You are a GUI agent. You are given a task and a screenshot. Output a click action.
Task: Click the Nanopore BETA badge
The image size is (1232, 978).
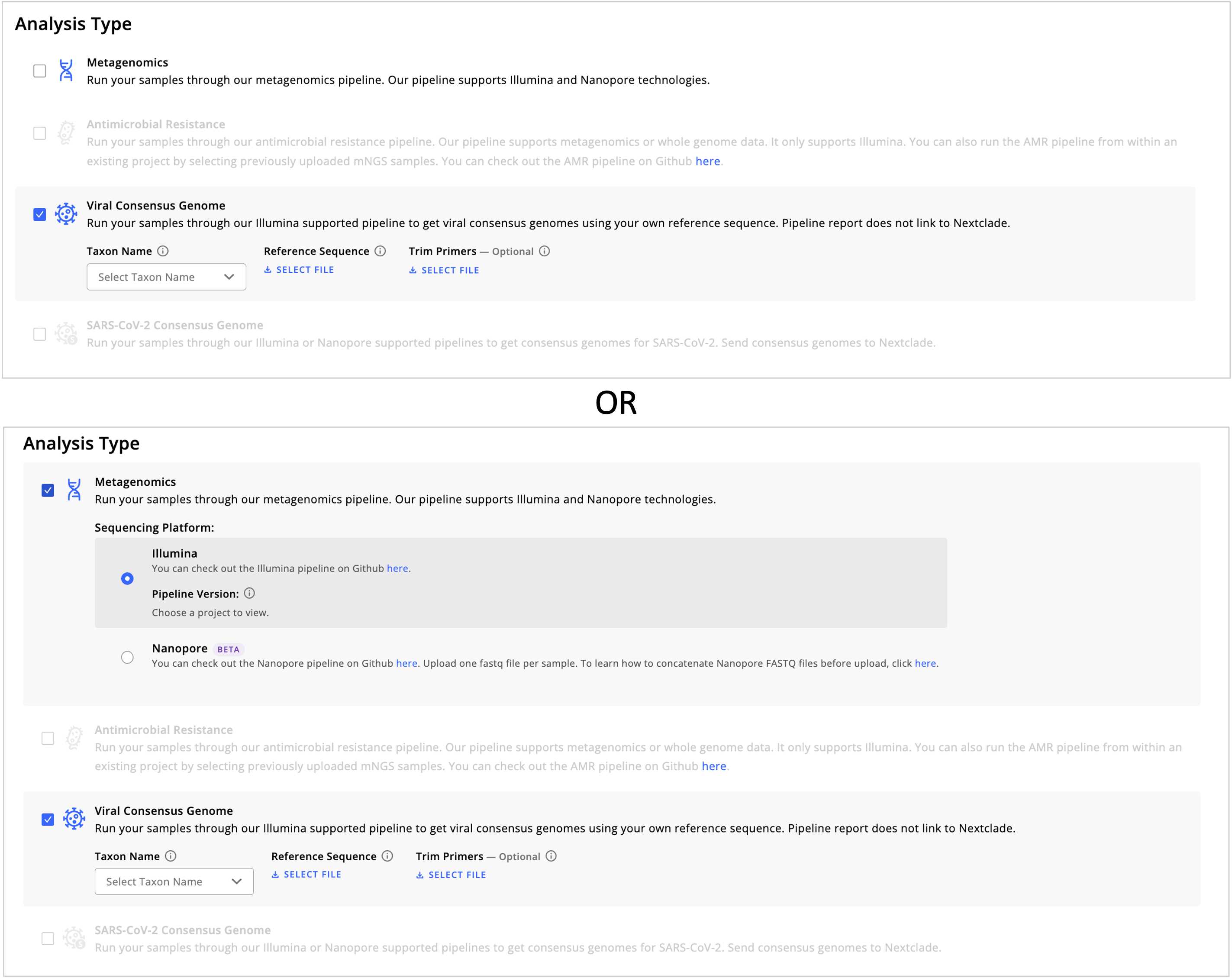pyautogui.click(x=228, y=649)
